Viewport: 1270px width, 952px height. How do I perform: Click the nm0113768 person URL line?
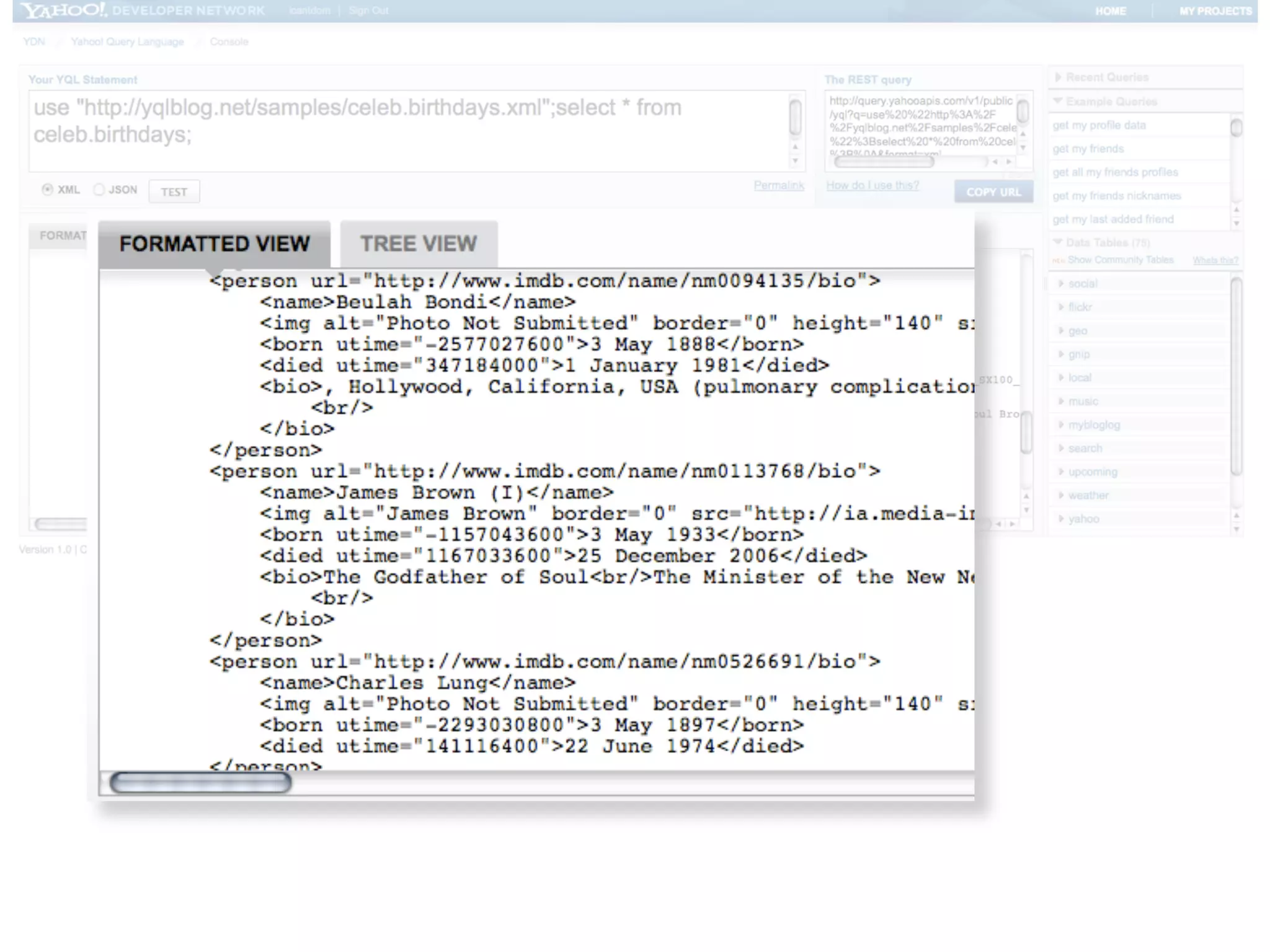[x=545, y=472]
